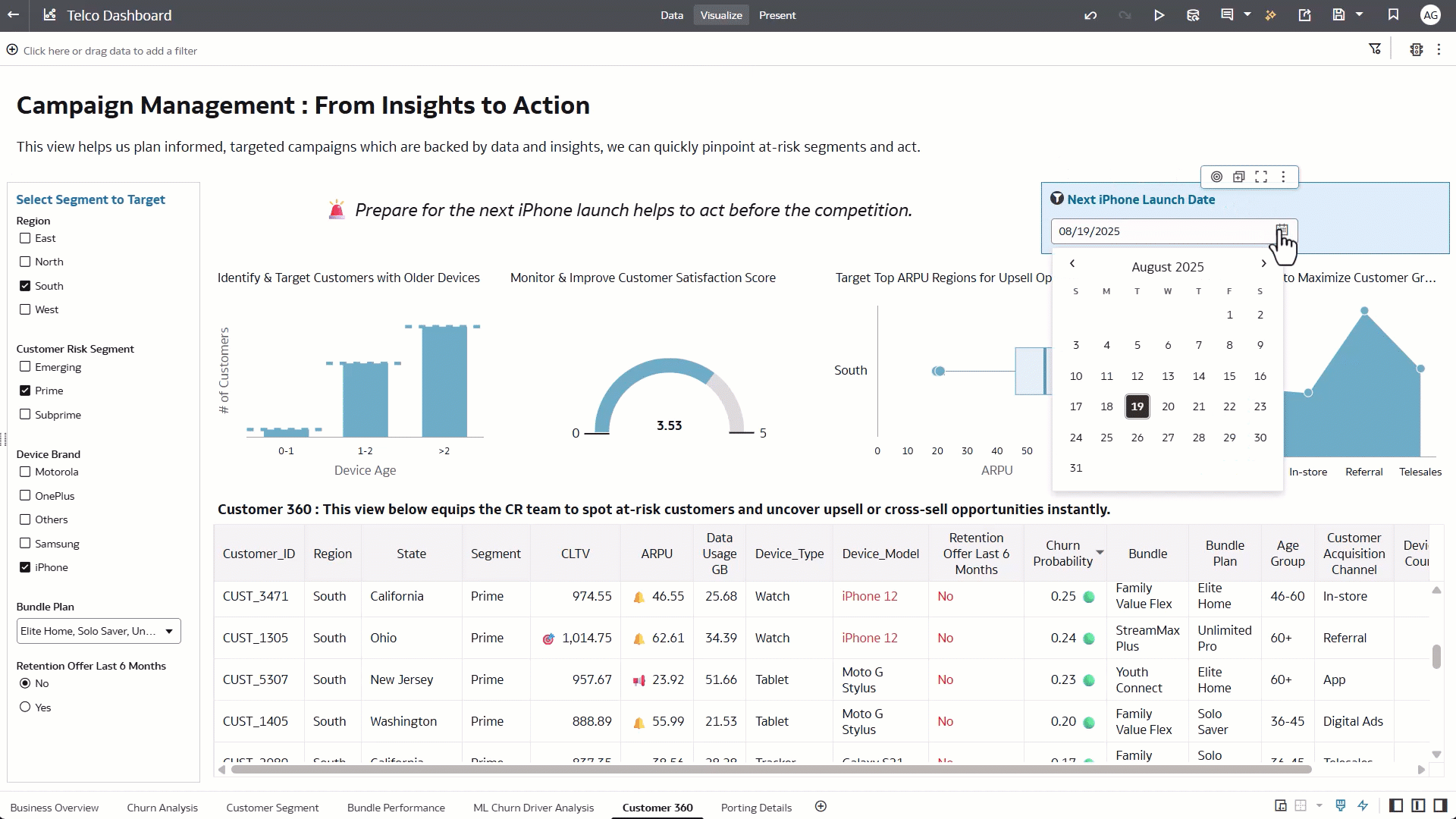Switch to the Churn Analysis tab
The height and width of the screenshot is (819, 1456).
pyautogui.click(x=162, y=808)
